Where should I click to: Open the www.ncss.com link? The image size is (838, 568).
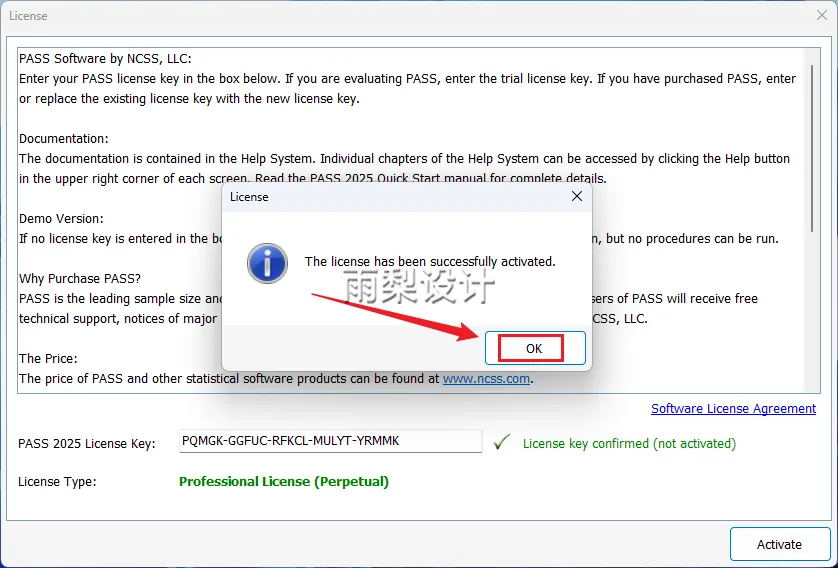click(486, 379)
